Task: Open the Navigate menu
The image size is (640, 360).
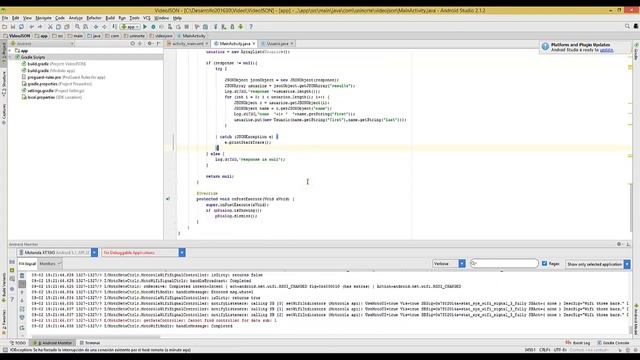Action: click(43, 18)
